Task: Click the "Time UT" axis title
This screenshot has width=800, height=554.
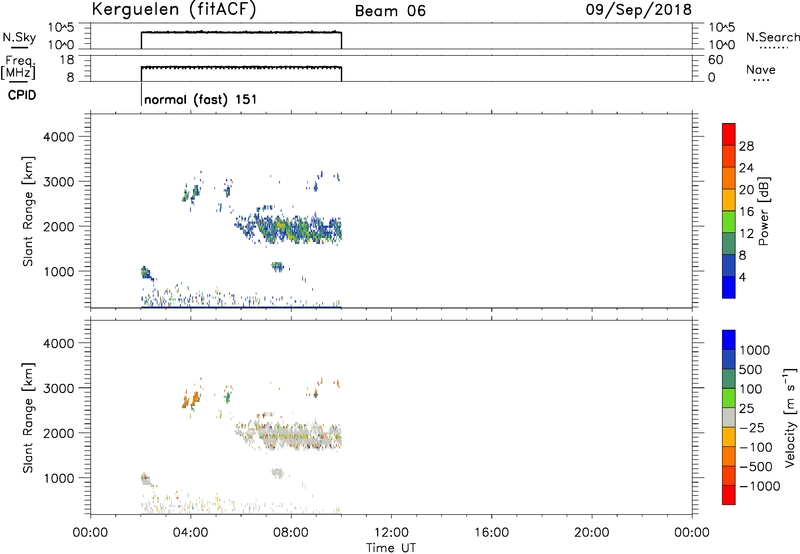Action: [x=391, y=548]
